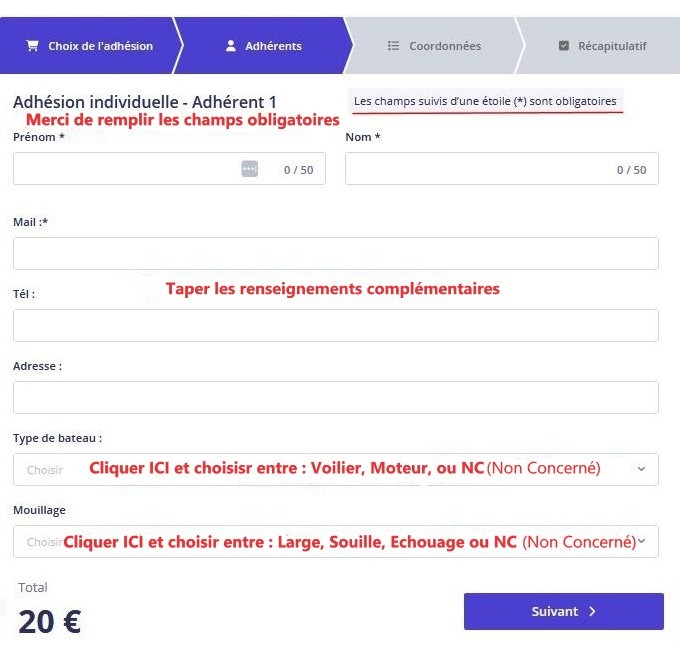Screen dimensions: 680x656
Task: Click the Tél input field
Action: click(335, 326)
